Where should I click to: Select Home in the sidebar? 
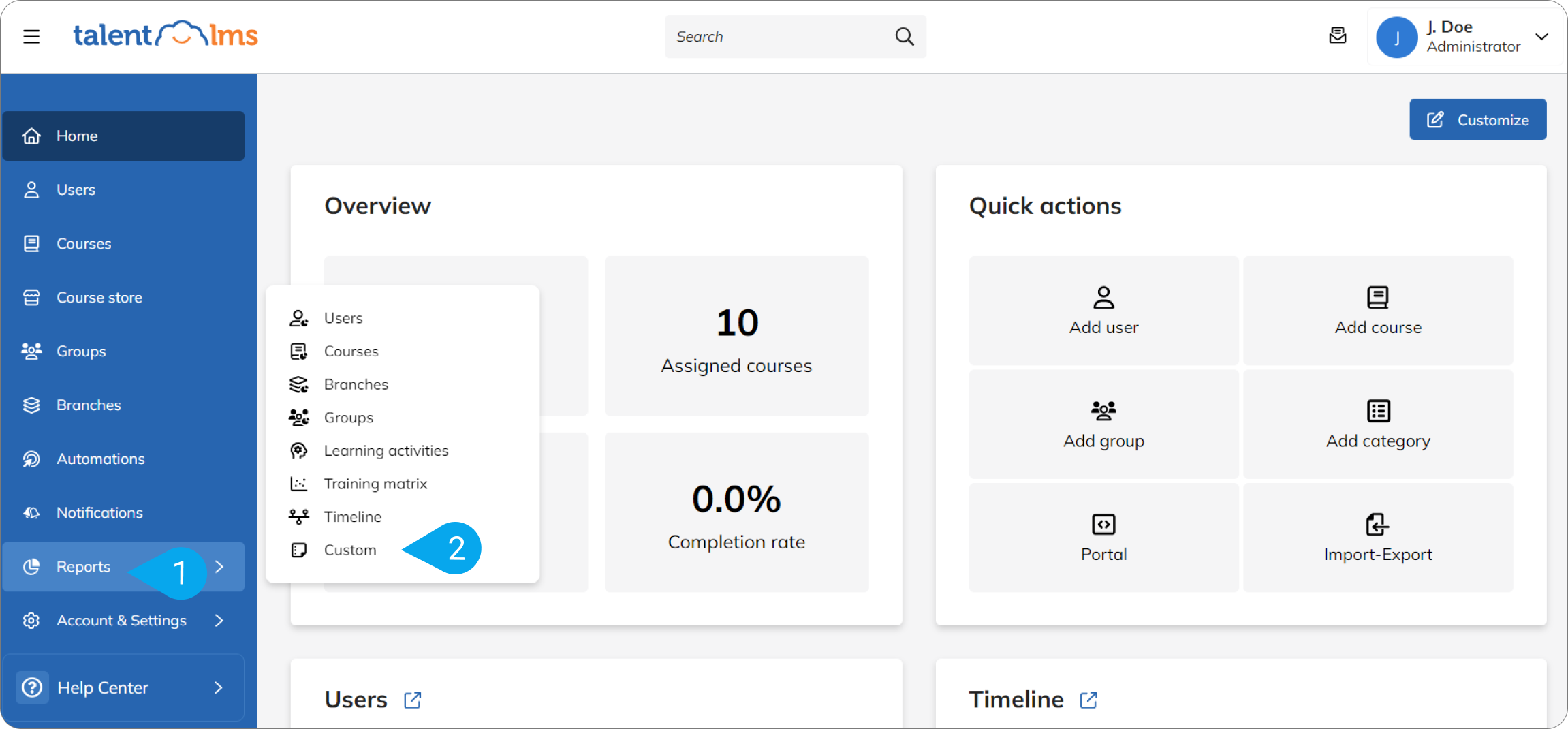pyautogui.click(x=124, y=136)
